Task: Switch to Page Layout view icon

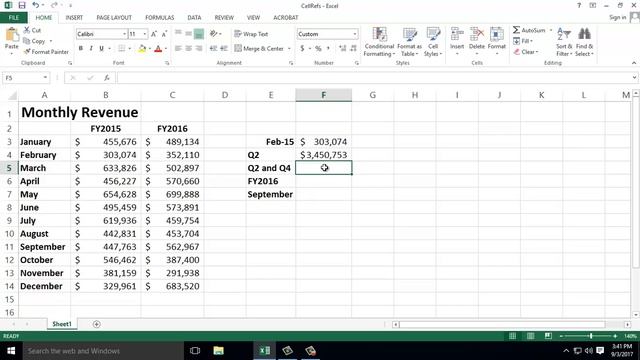Action: (530, 336)
